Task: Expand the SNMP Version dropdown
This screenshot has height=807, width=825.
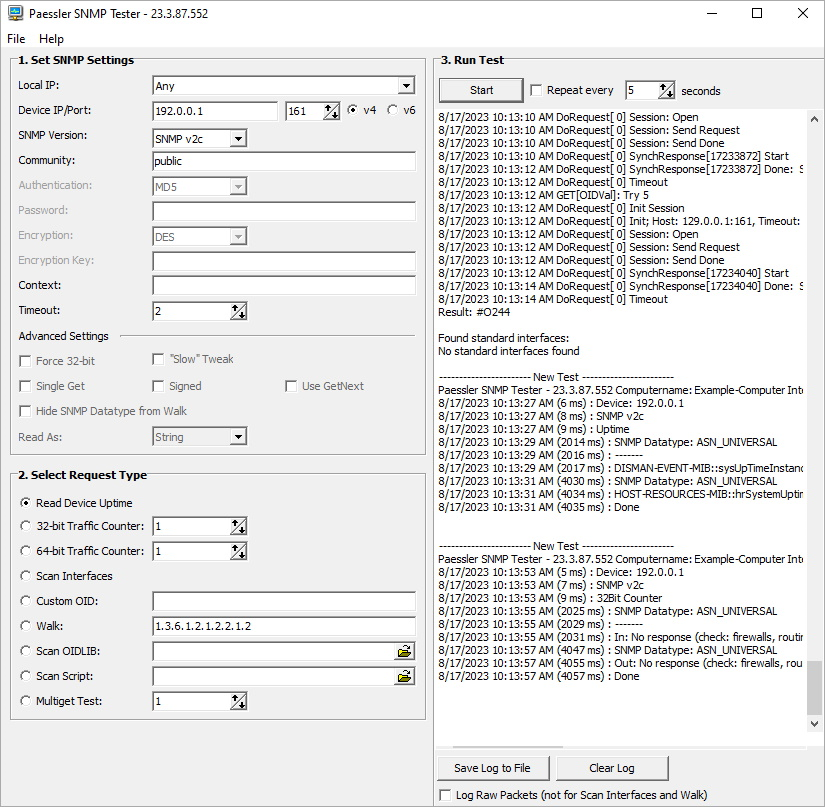Action: point(238,138)
